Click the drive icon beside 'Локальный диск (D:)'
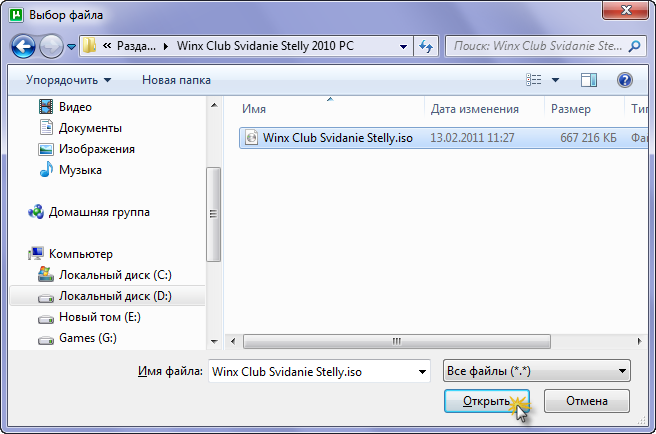The height and width of the screenshot is (434, 656). (46, 298)
